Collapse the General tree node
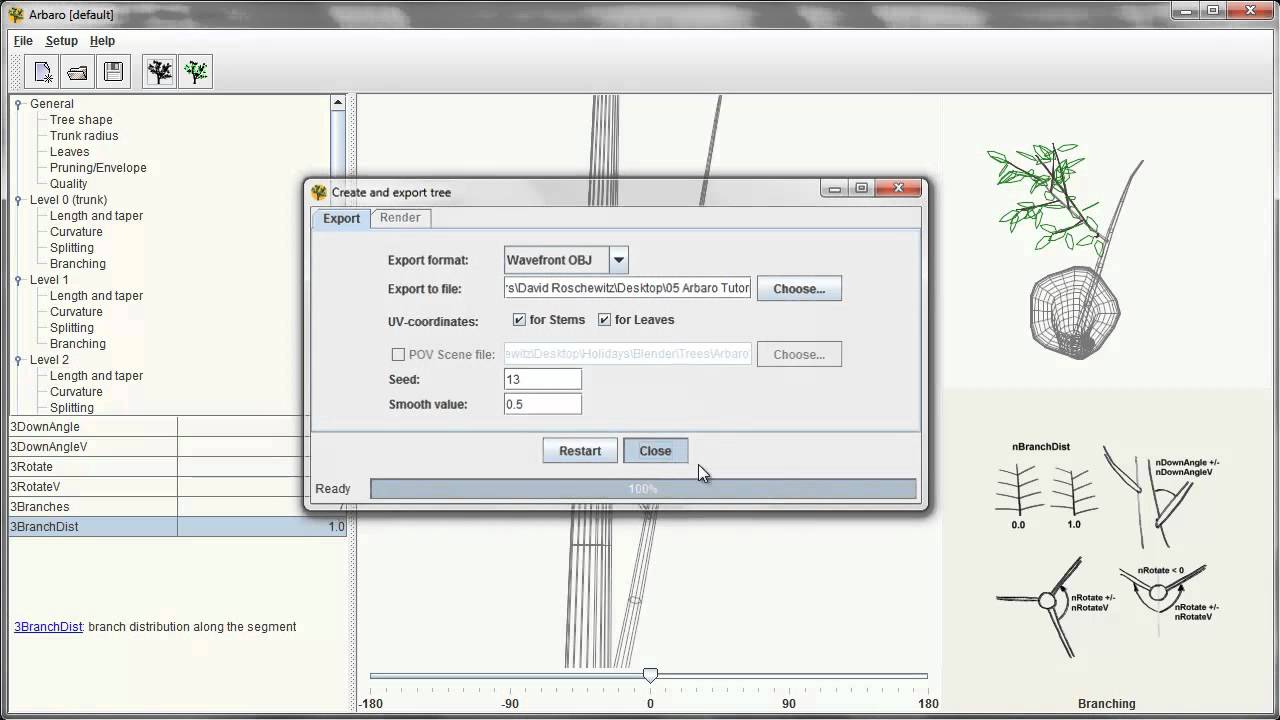1280x720 pixels. coord(18,104)
